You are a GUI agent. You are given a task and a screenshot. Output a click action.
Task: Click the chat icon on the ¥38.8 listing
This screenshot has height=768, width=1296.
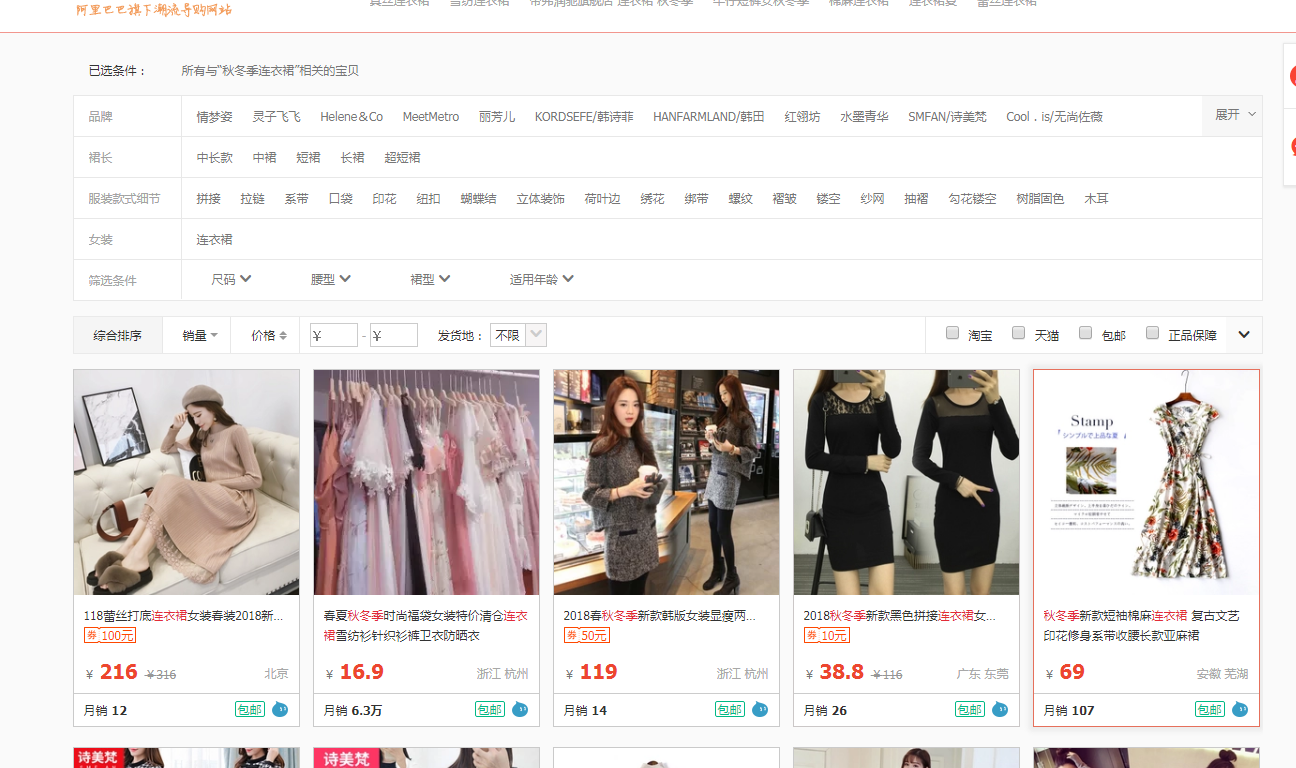(x=1000, y=710)
